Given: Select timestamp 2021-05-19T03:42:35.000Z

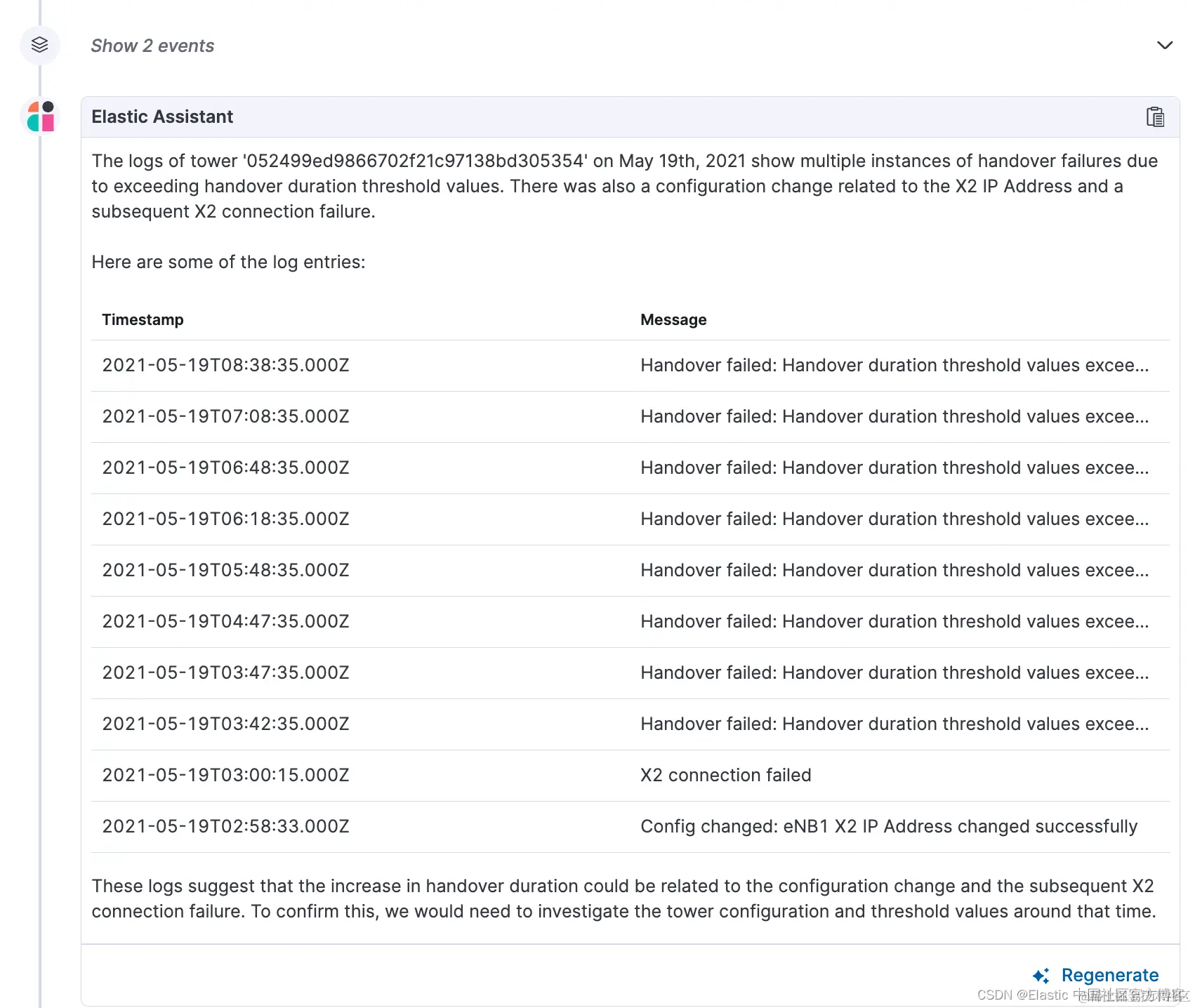Looking at the screenshot, I should pyautogui.click(x=225, y=724).
